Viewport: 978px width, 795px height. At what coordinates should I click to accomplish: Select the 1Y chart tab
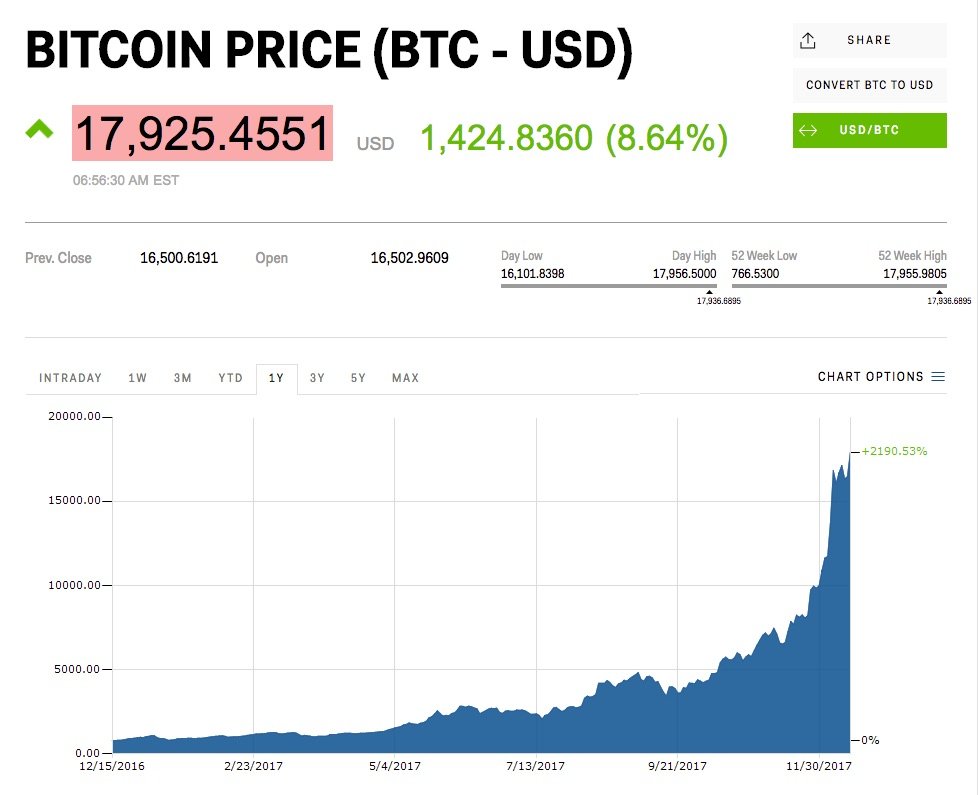pos(276,378)
